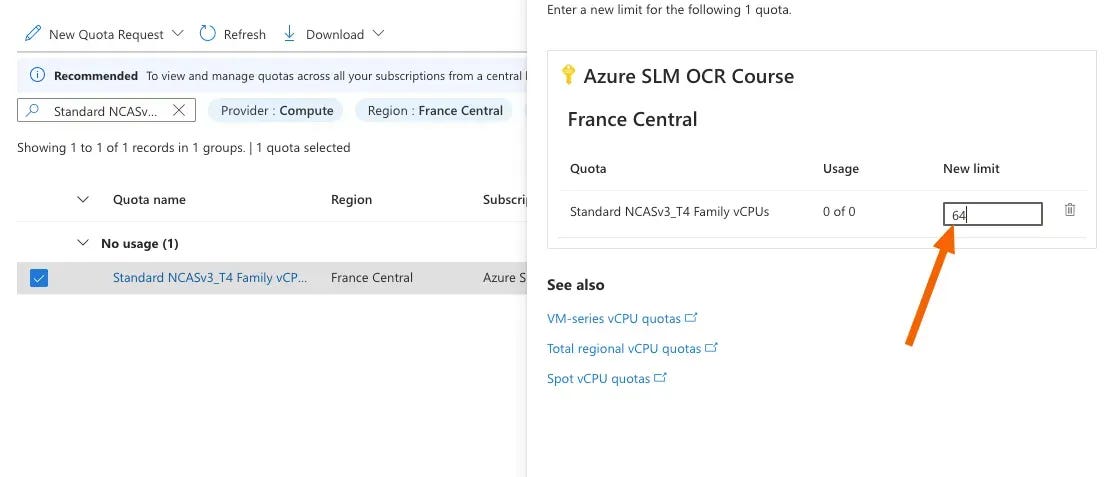Click the New Quota Request pencil icon

point(32,33)
